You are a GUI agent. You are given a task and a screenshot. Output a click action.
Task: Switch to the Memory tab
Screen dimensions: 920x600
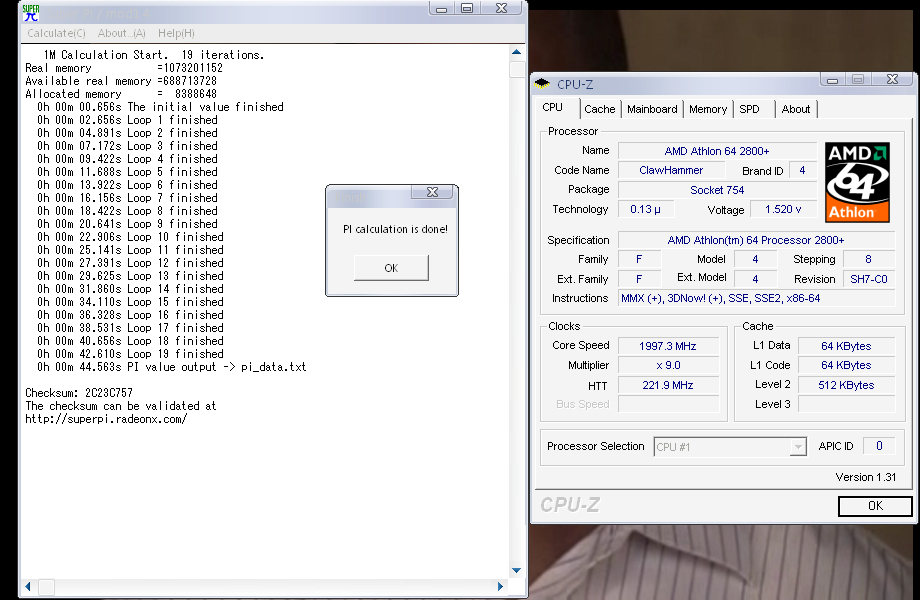708,109
